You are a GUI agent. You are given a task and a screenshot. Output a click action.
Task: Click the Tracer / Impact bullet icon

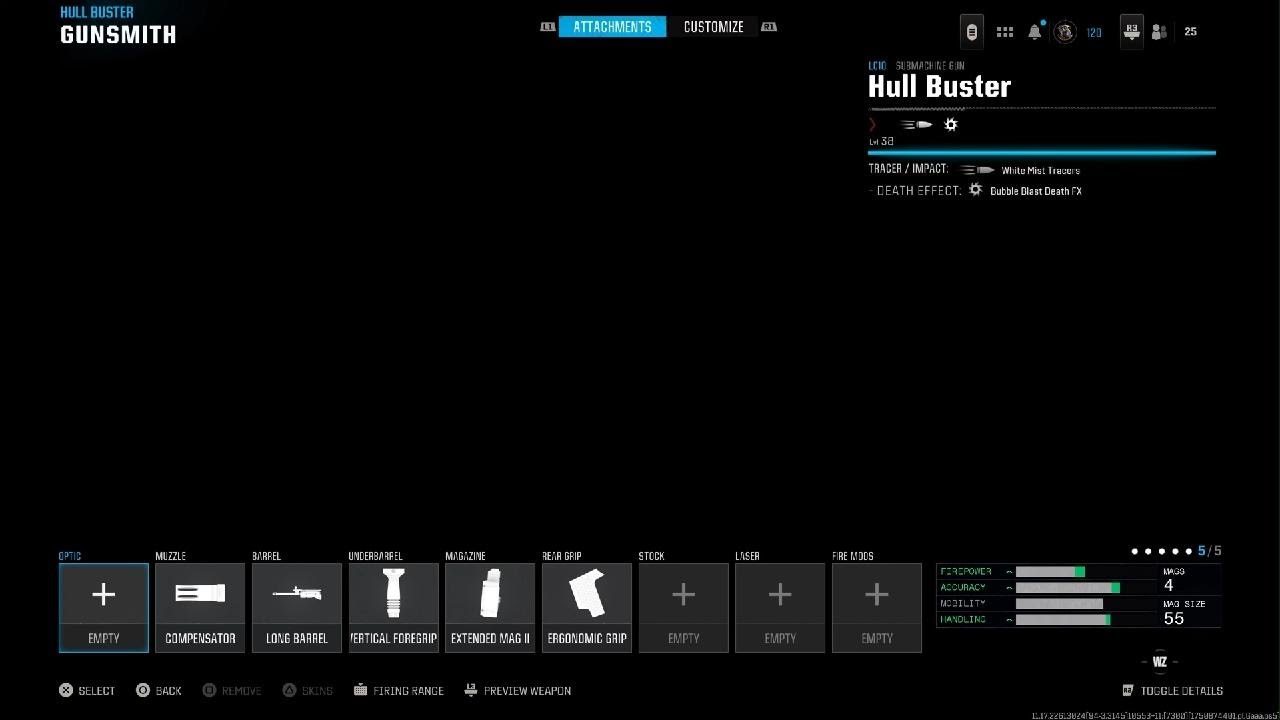click(977, 170)
